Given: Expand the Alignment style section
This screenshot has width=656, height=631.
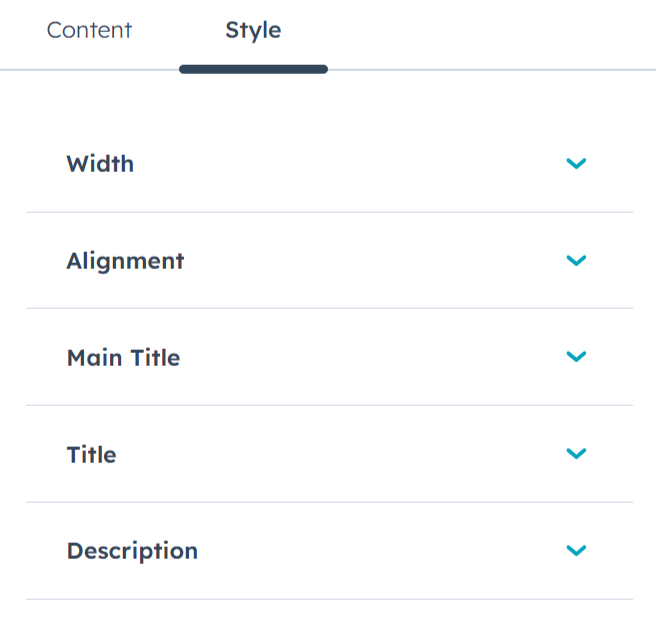Looking at the screenshot, I should (x=329, y=261).
